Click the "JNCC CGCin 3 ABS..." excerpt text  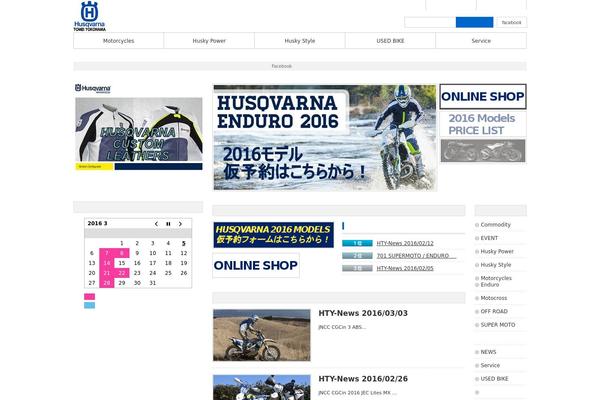342,327
